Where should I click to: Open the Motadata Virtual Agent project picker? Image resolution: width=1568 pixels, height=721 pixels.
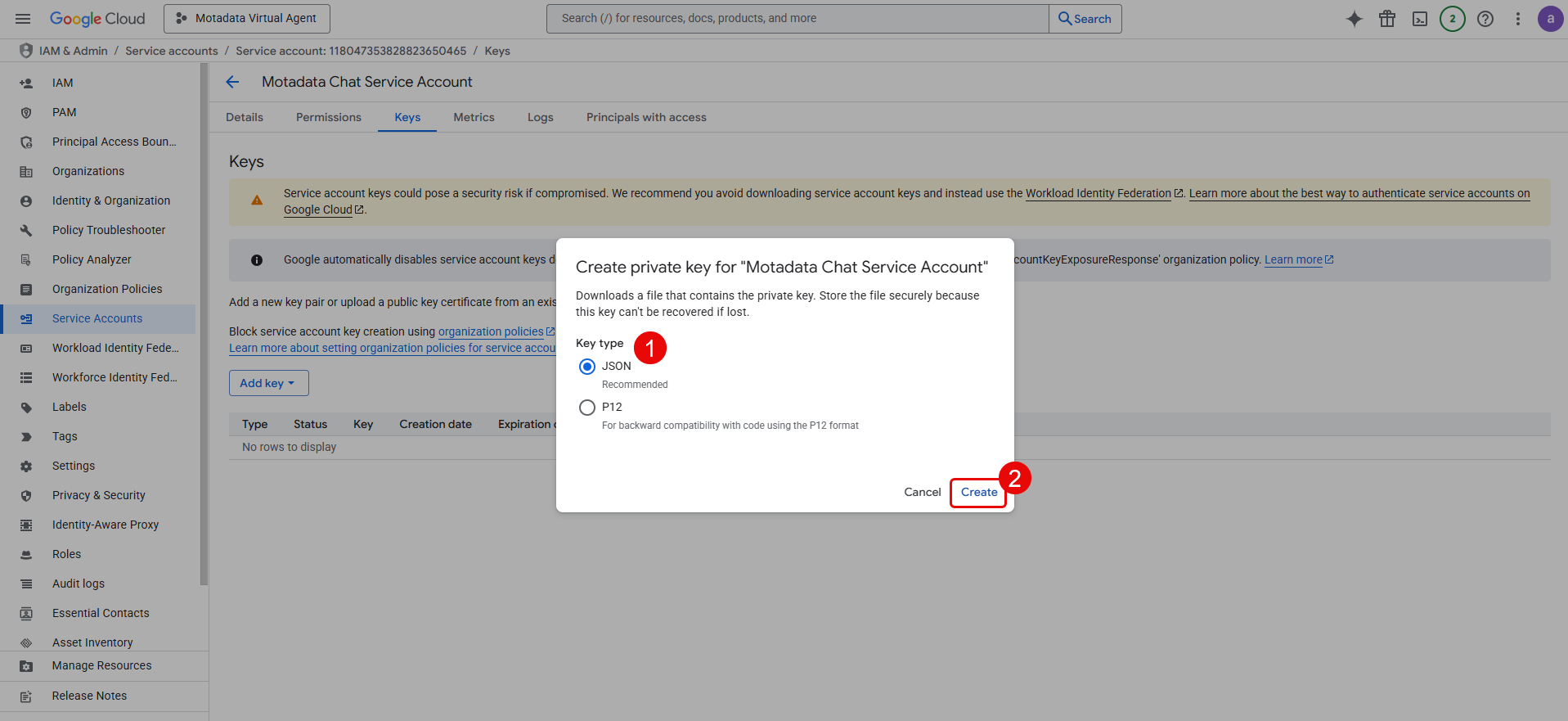pos(247,19)
